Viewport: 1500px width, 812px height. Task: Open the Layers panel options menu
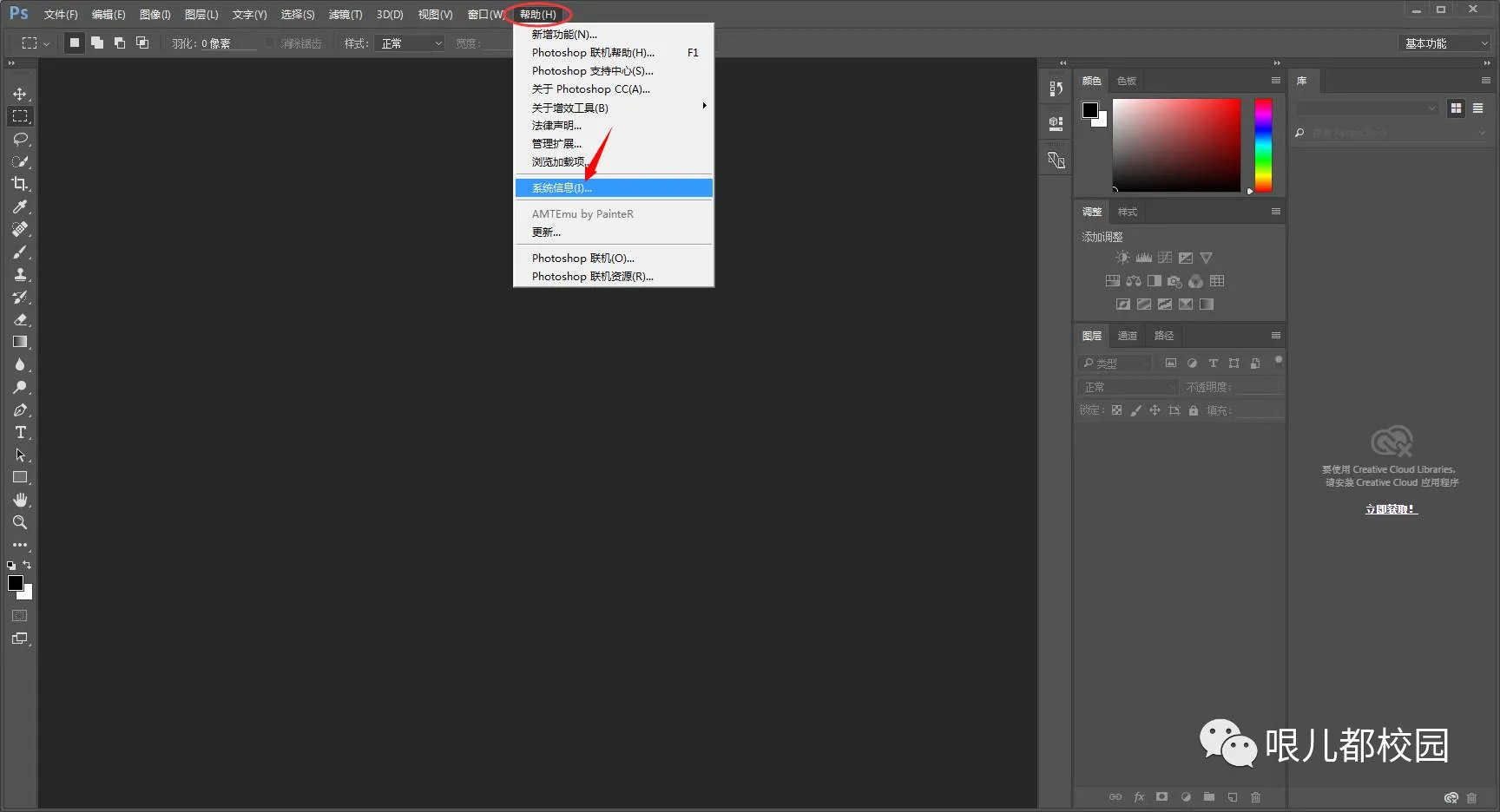tap(1275, 336)
